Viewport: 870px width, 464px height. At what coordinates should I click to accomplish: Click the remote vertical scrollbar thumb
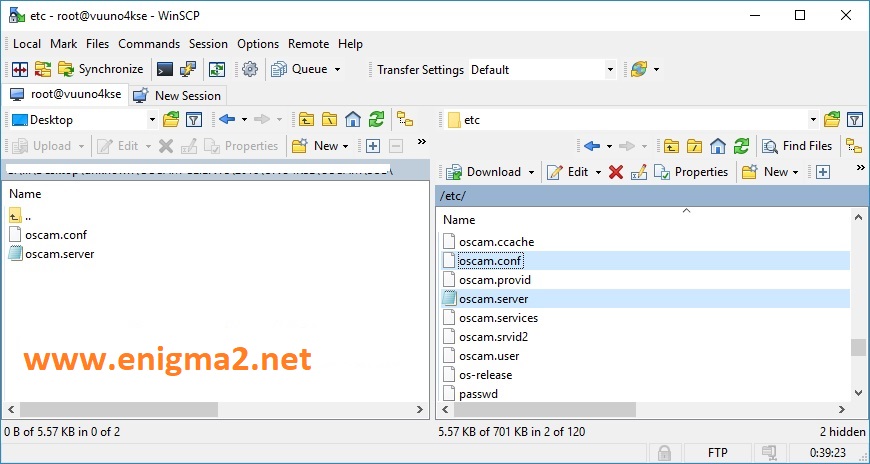858,347
